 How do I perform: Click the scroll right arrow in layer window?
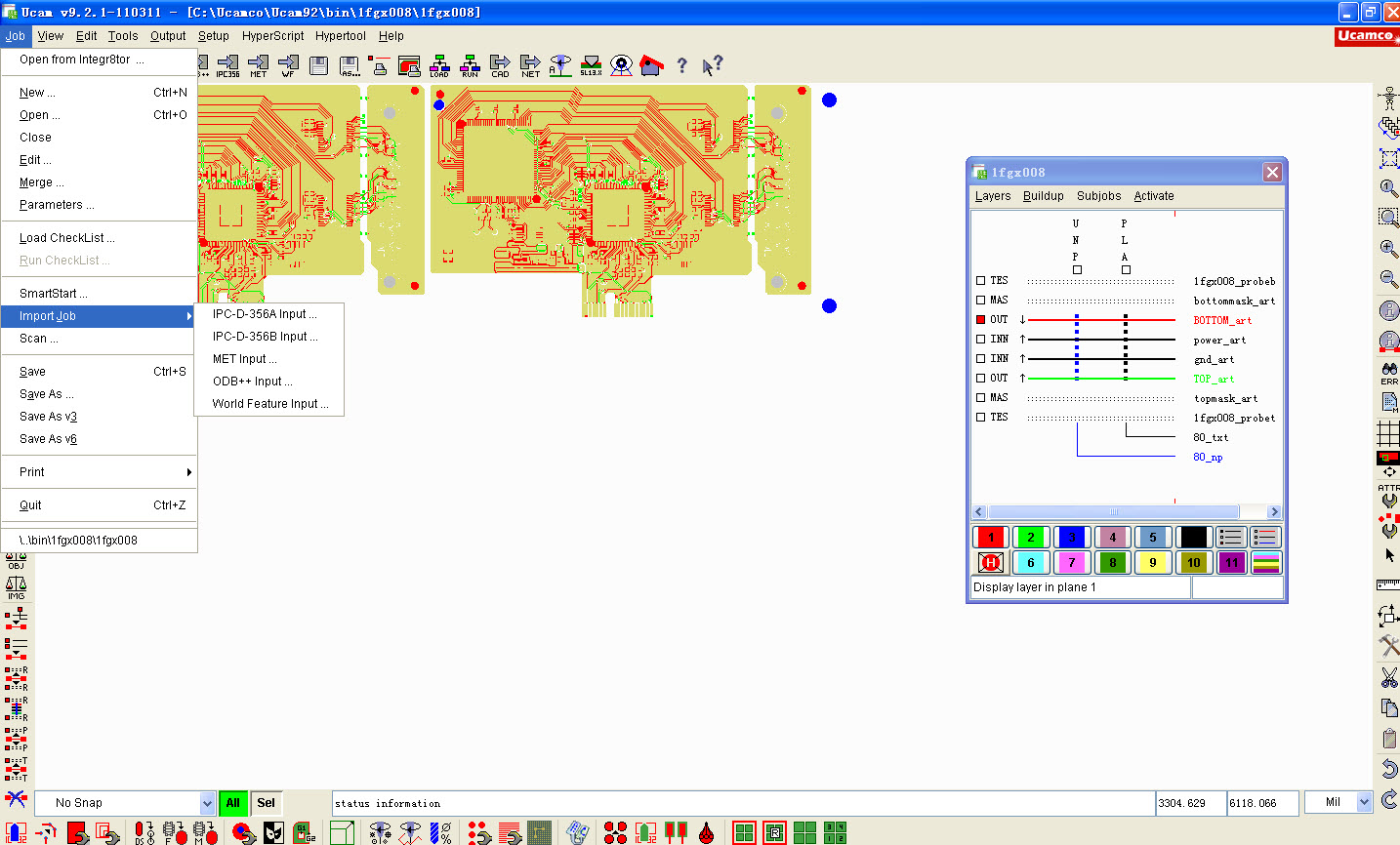click(1273, 511)
